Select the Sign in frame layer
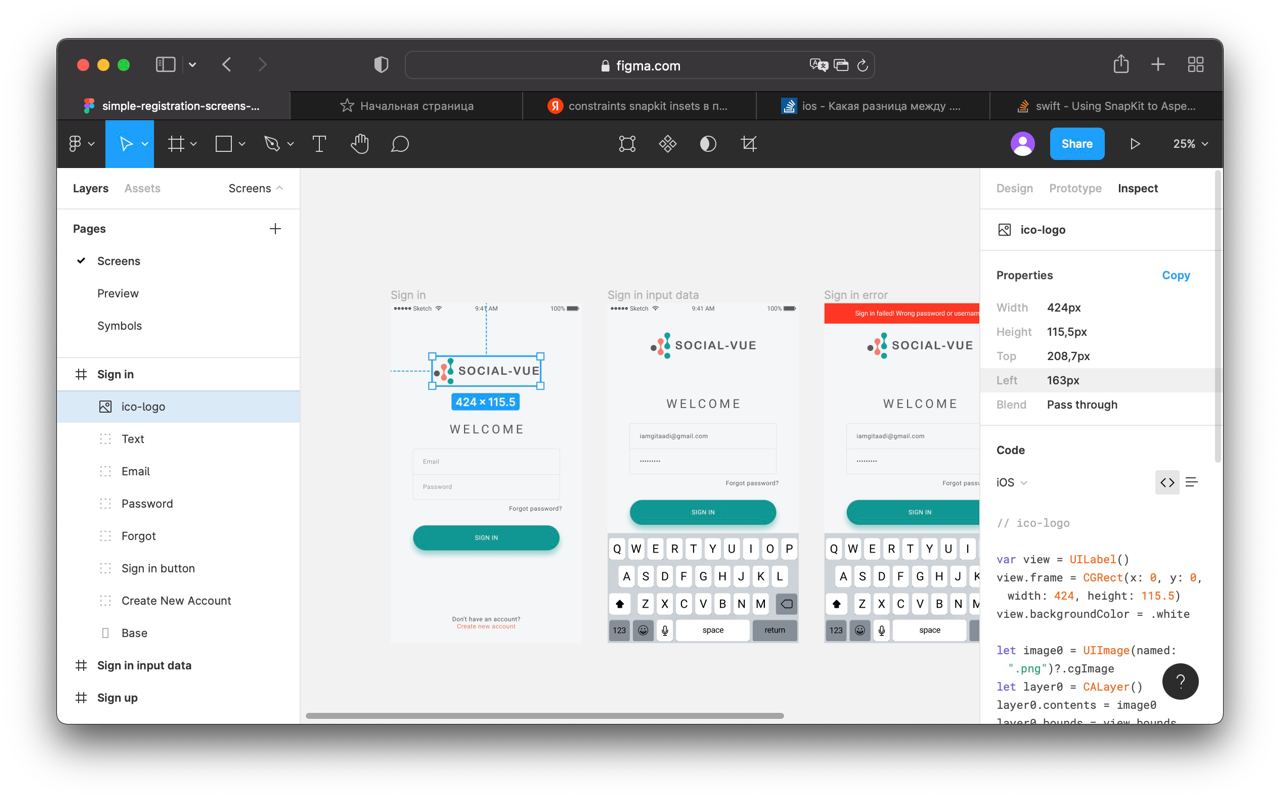 (178, 374)
